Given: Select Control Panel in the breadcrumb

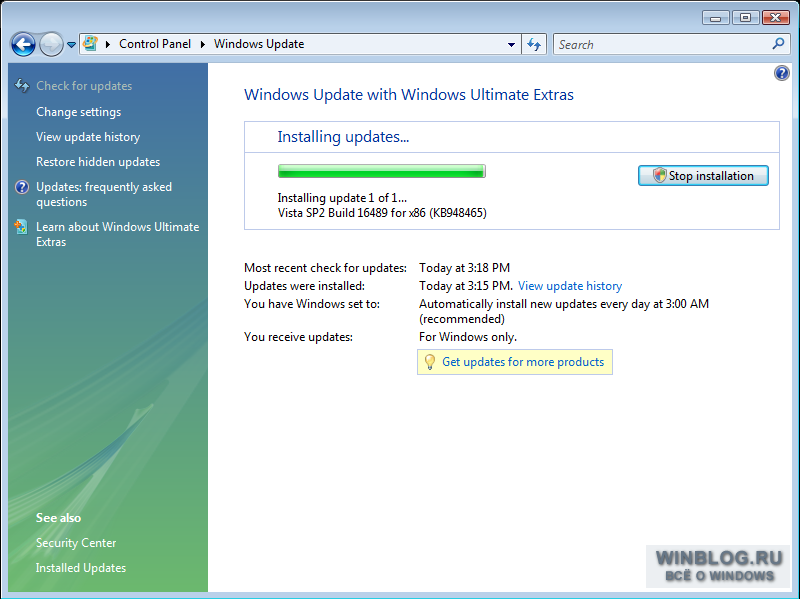Looking at the screenshot, I should [155, 44].
